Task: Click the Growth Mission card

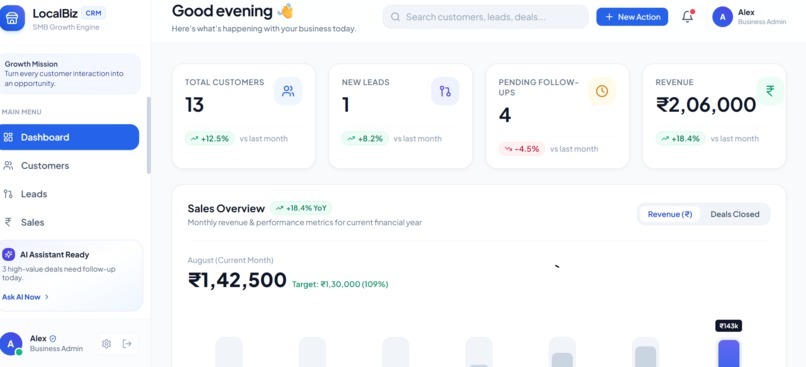Action: tap(70, 74)
